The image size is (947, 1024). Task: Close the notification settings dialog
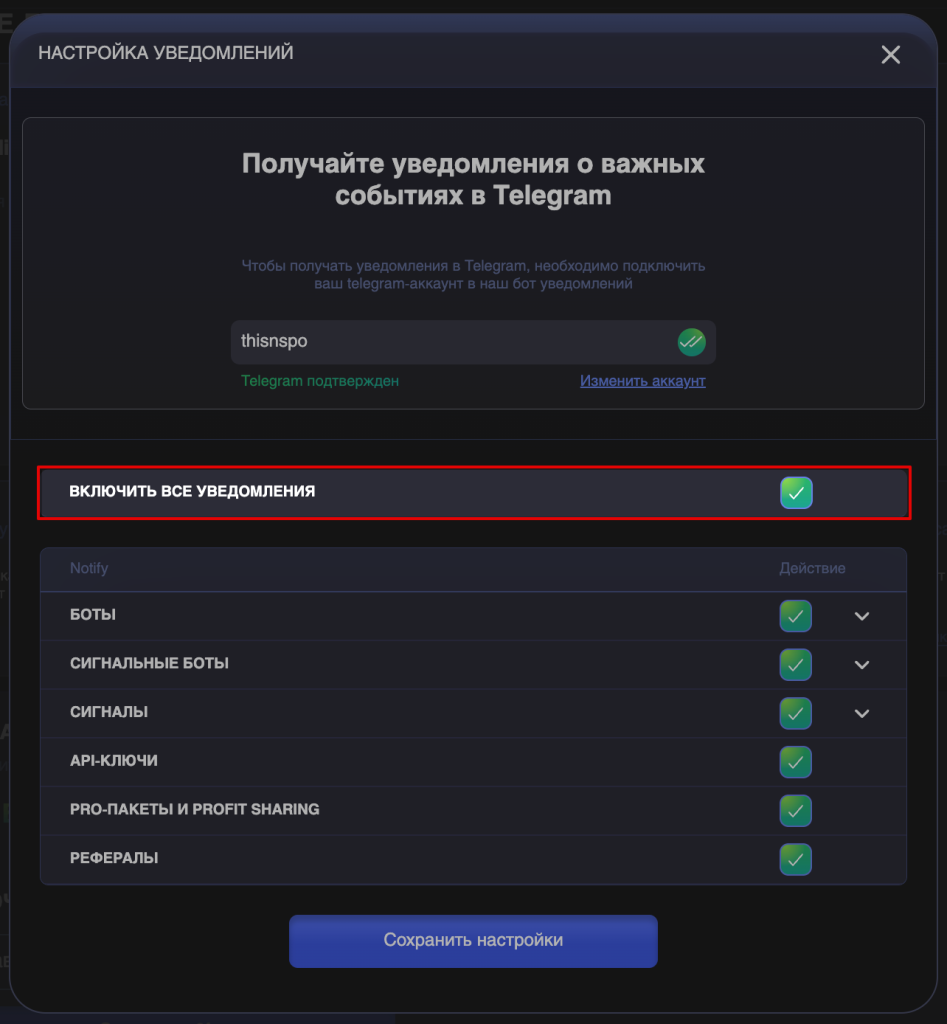coord(890,55)
